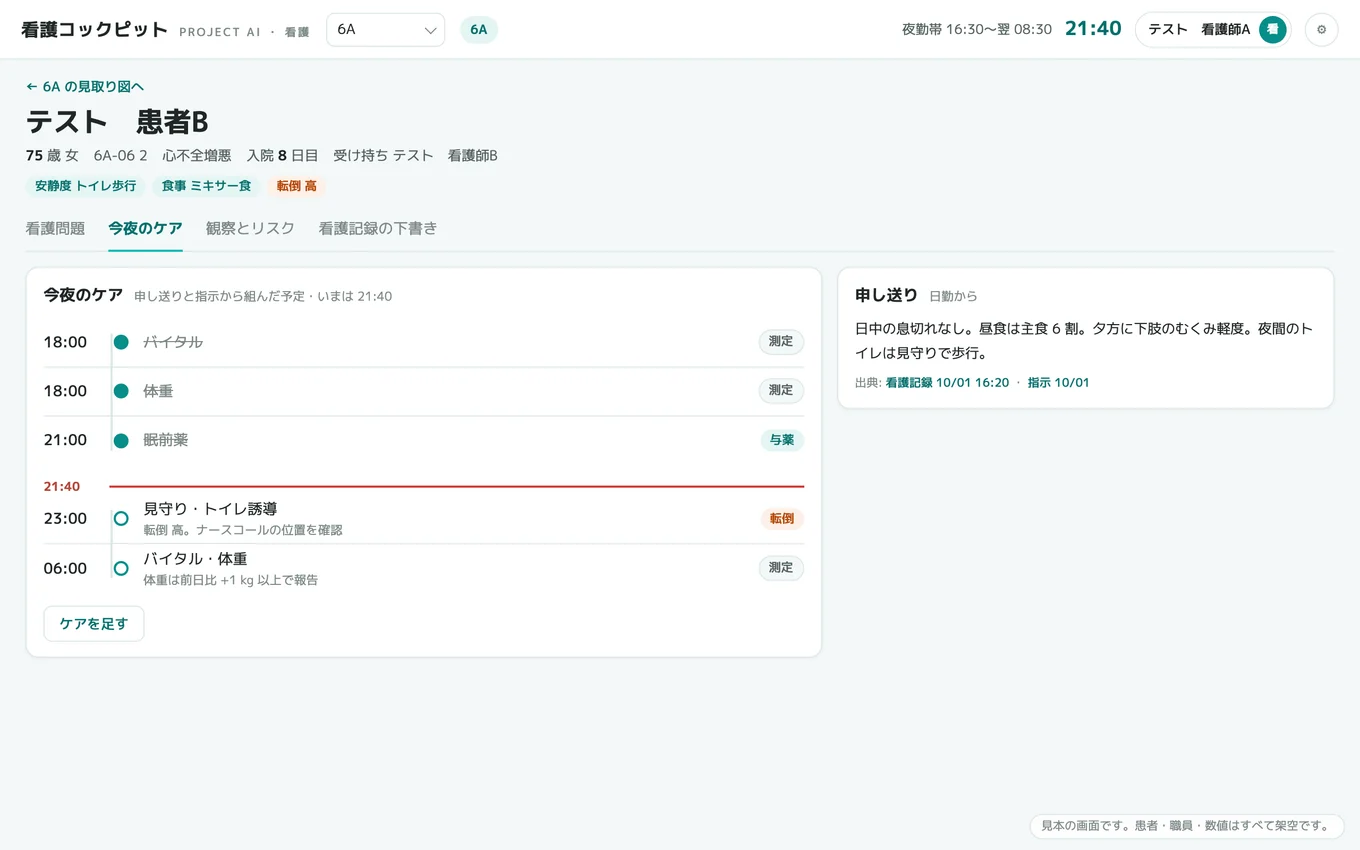The height and width of the screenshot is (850, 1360).
Task: Return via ← 6A の見取り図へ link
Action: [85, 87]
